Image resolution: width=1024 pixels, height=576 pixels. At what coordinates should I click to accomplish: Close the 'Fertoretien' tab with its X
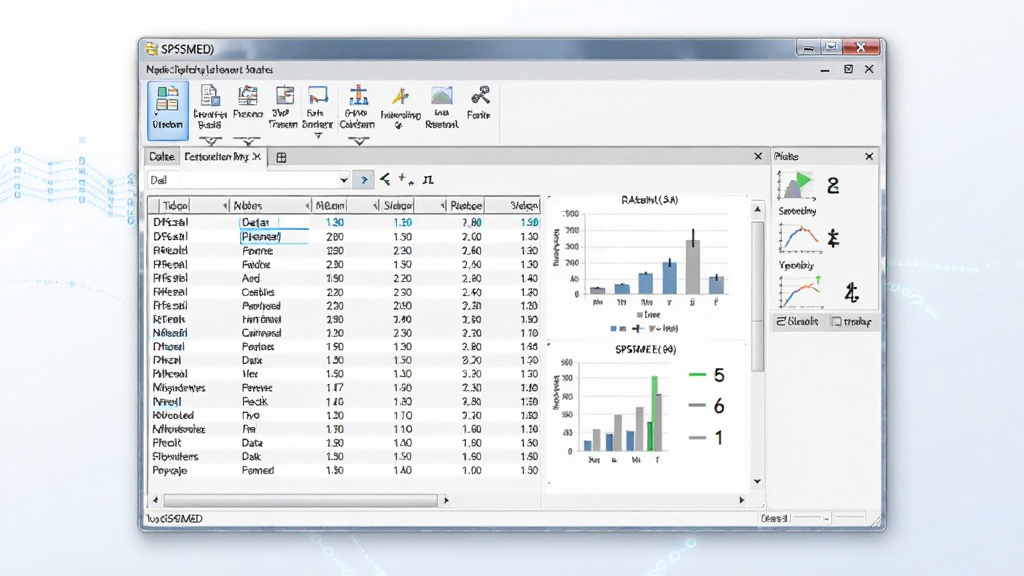257,157
